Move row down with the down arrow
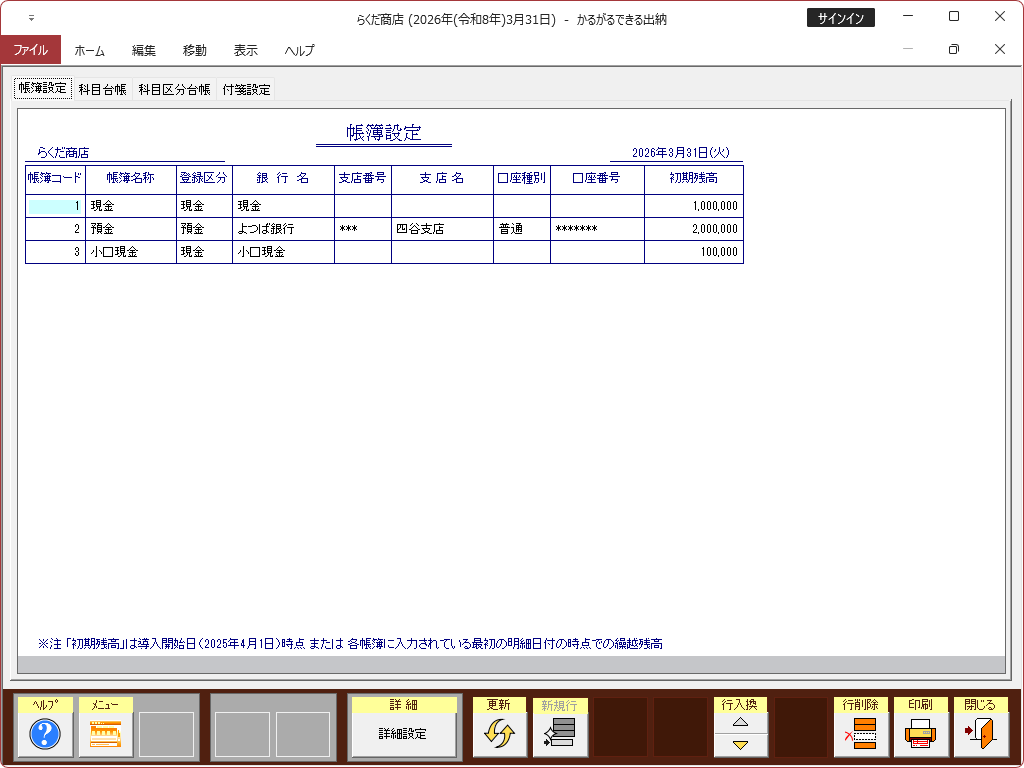 click(740, 746)
